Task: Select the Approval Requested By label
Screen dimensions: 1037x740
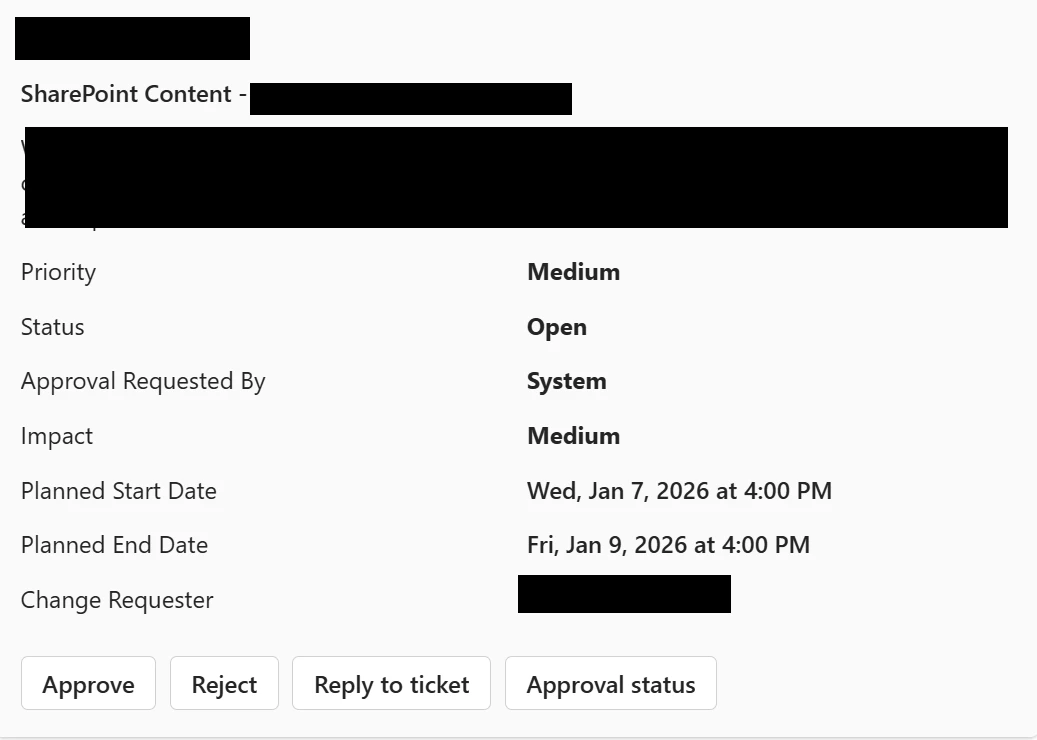Action: [143, 381]
